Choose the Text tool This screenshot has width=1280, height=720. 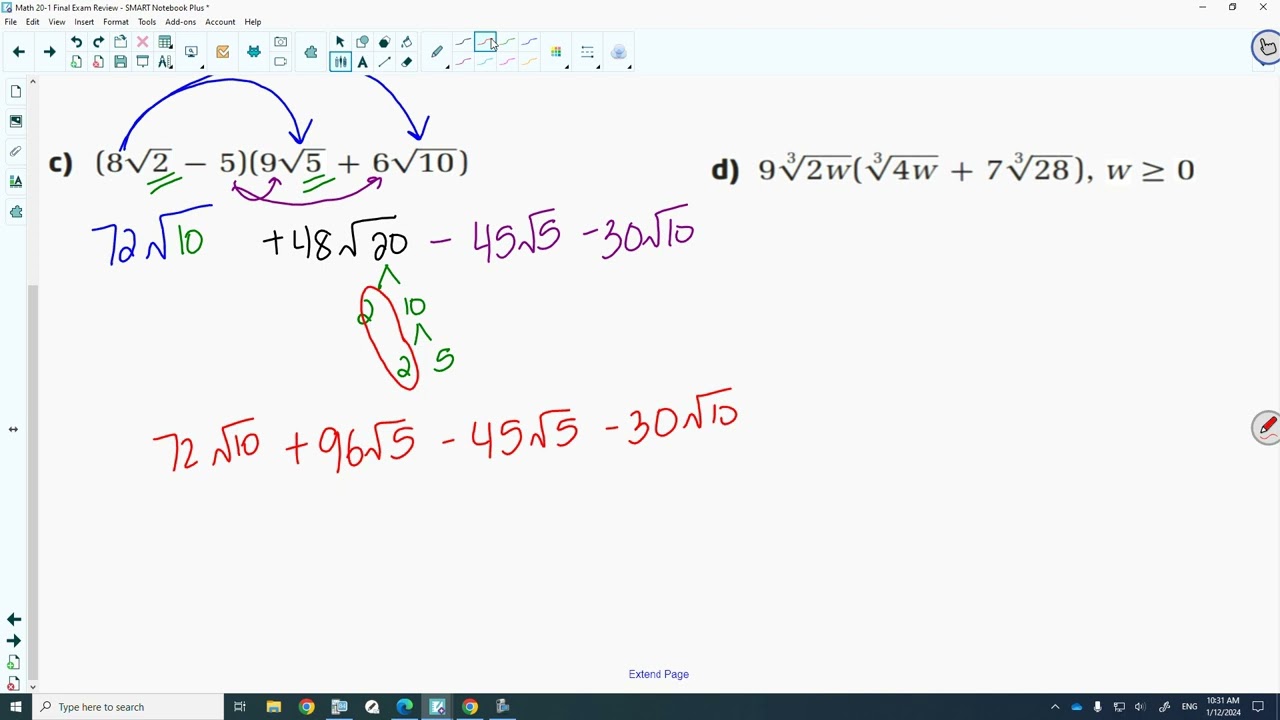point(362,62)
